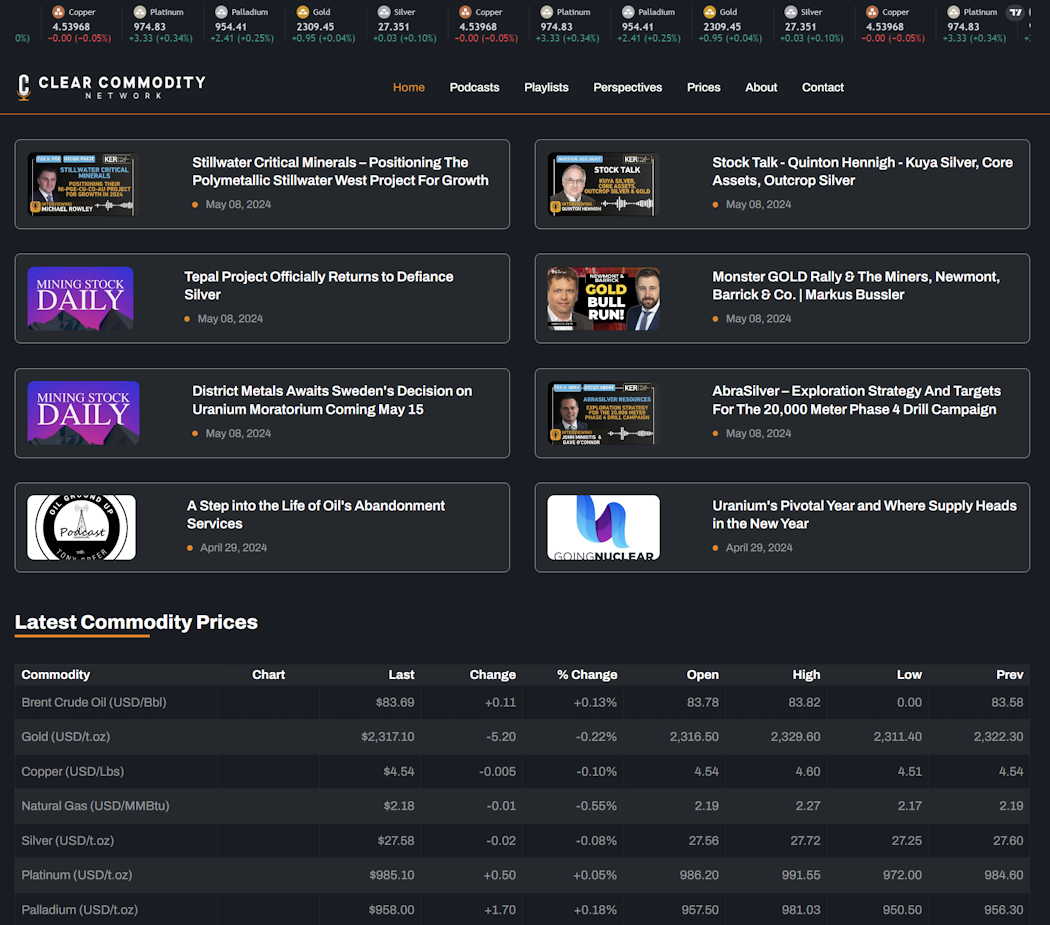Click the TradingView logo in ticker bar
The width and height of the screenshot is (1050, 925).
[1017, 13]
